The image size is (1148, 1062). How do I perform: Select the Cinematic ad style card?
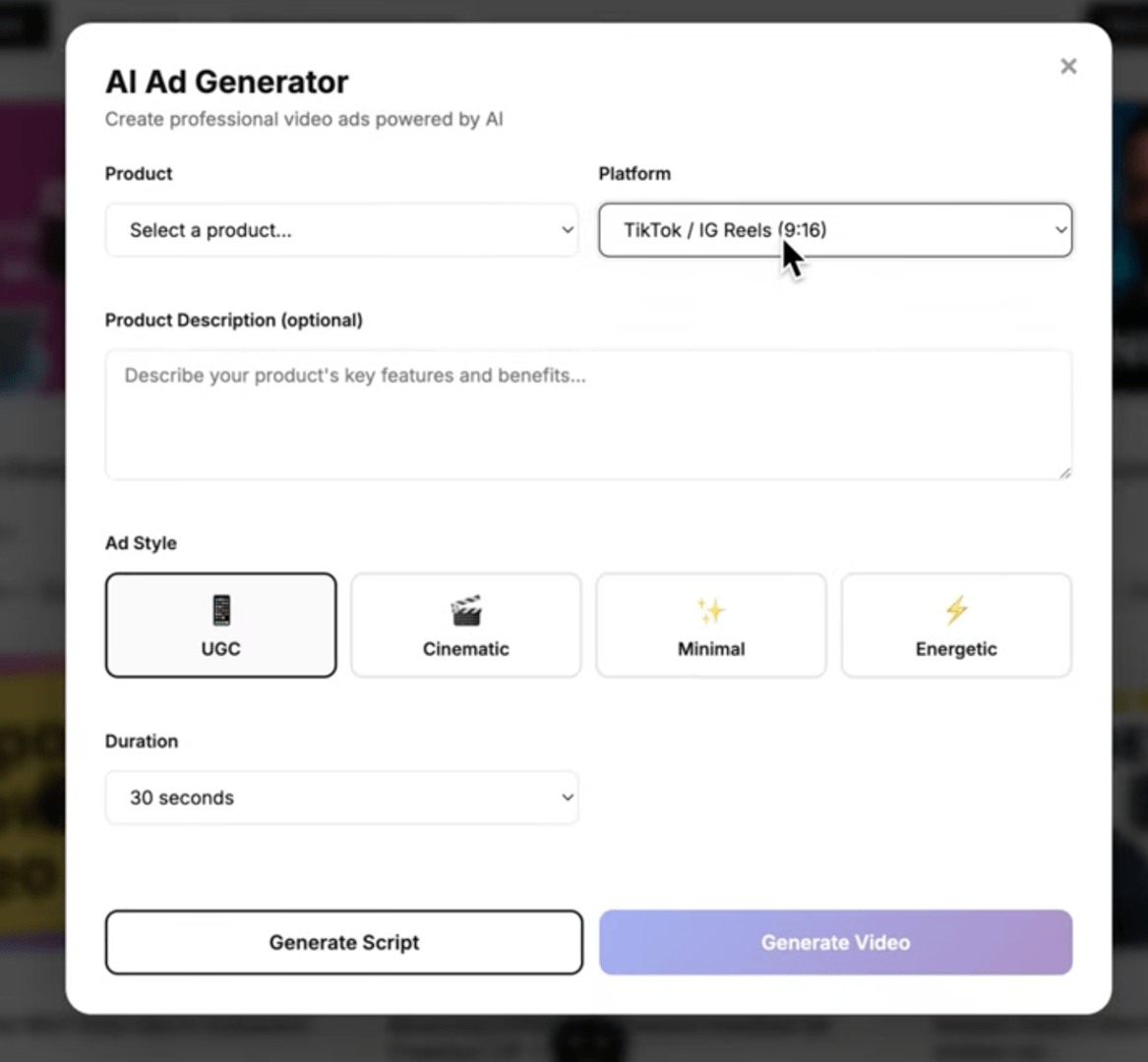coord(465,625)
